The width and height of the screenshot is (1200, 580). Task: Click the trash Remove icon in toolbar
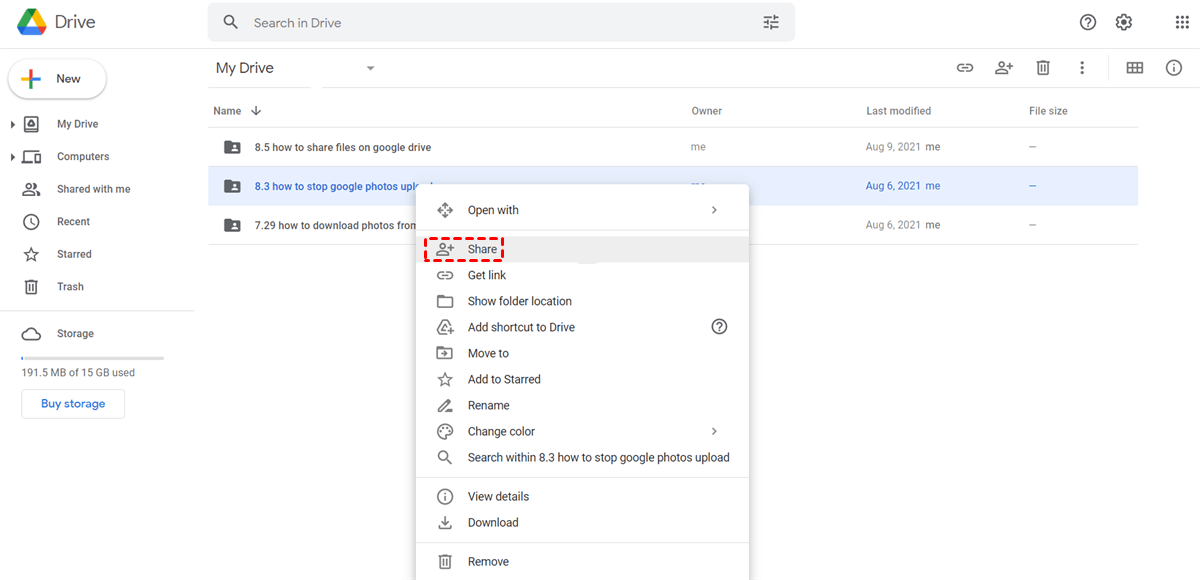tap(1043, 68)
